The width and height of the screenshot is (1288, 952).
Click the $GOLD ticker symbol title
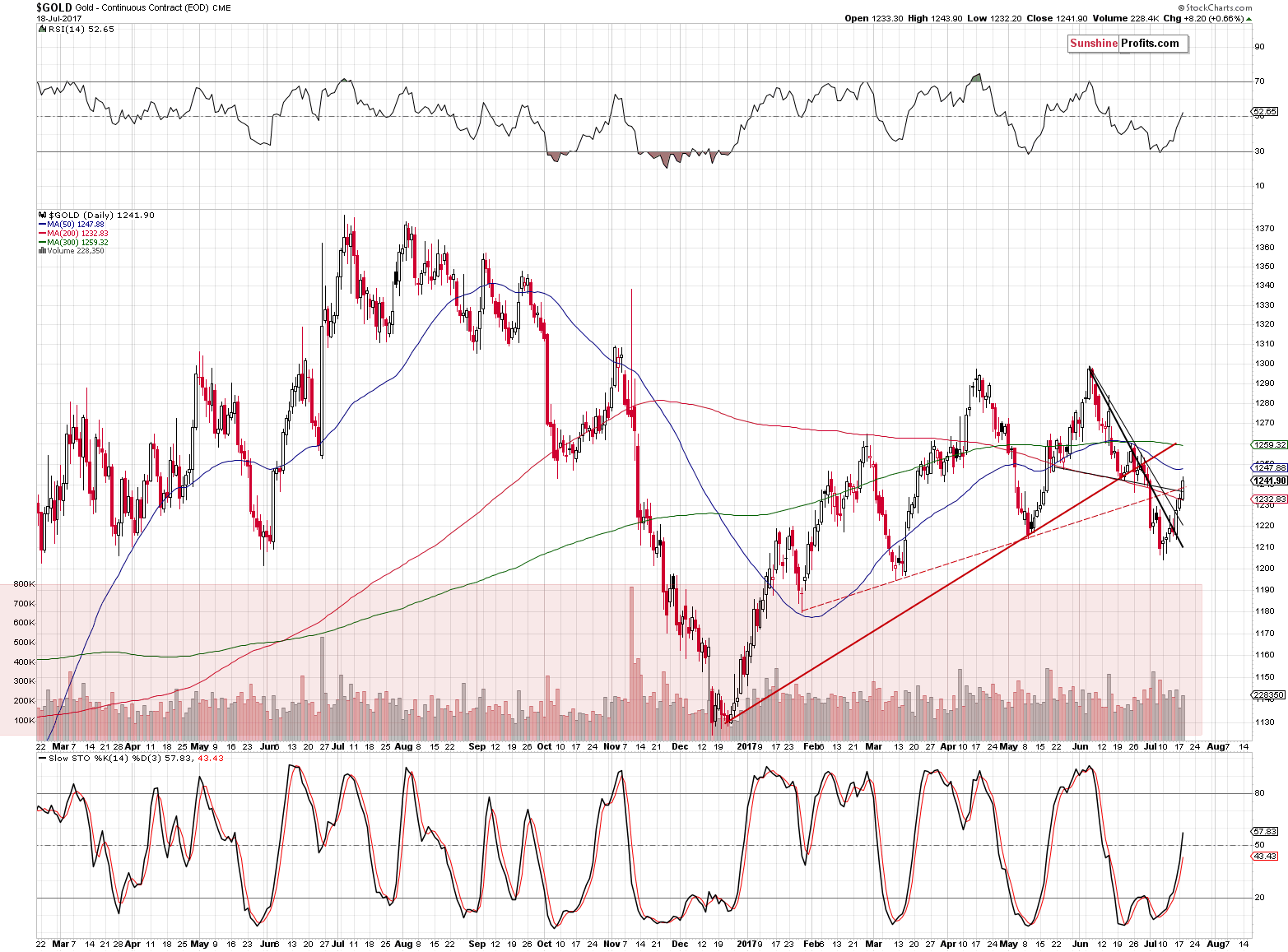point(53,7)
